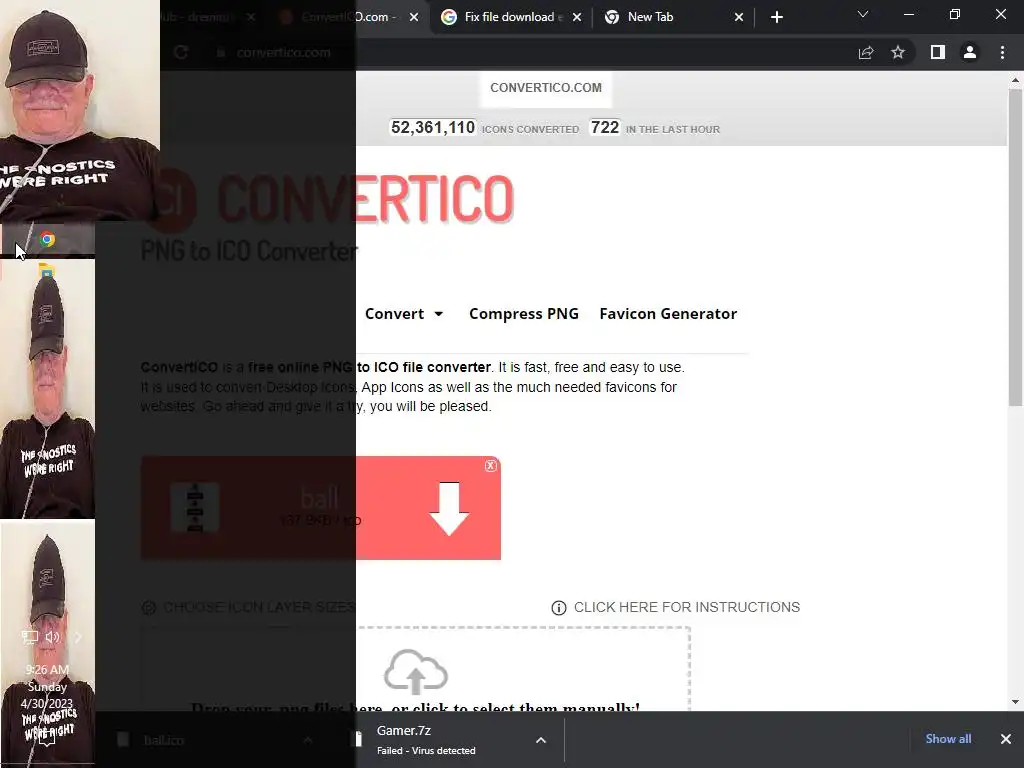Screen dimensions: 1024x768
Task: Bookmark this page with the star icon
Action: (898, 52)
